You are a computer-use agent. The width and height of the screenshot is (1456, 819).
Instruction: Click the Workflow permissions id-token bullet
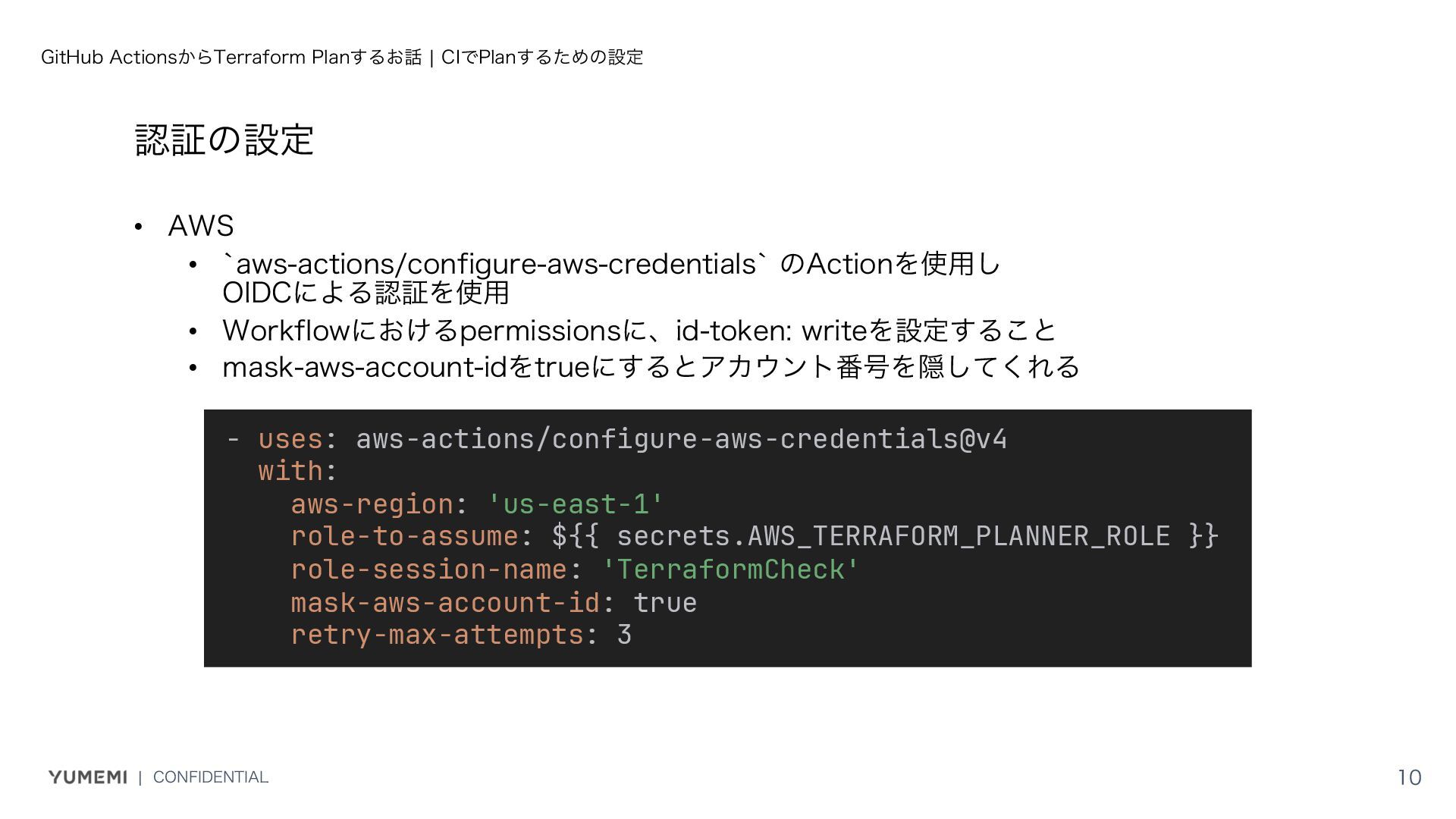[x=639, y=331]
